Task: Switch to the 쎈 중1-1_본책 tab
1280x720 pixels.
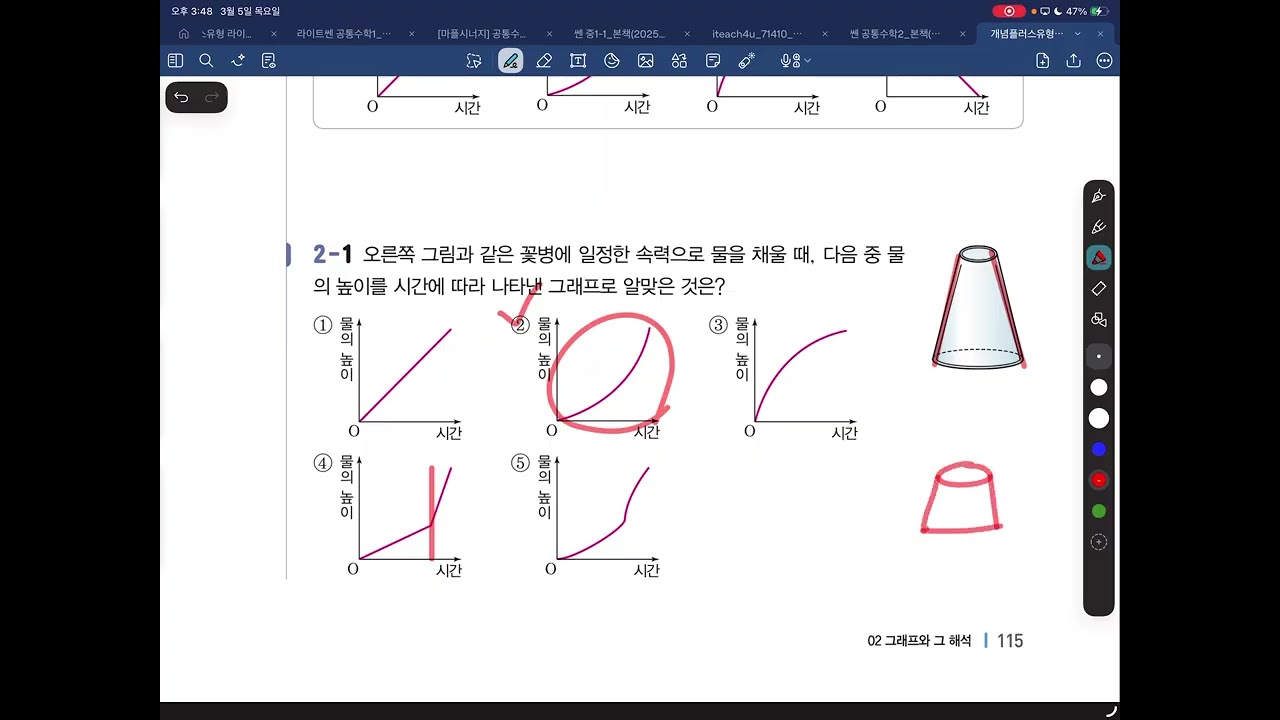Action: coord(621,33)
